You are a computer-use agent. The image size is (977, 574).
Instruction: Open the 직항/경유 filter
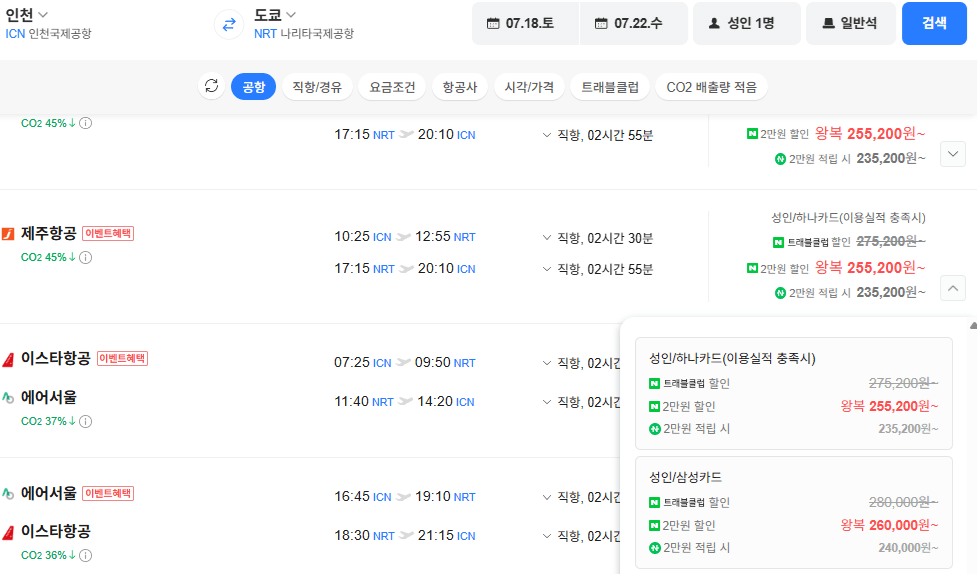317,87
